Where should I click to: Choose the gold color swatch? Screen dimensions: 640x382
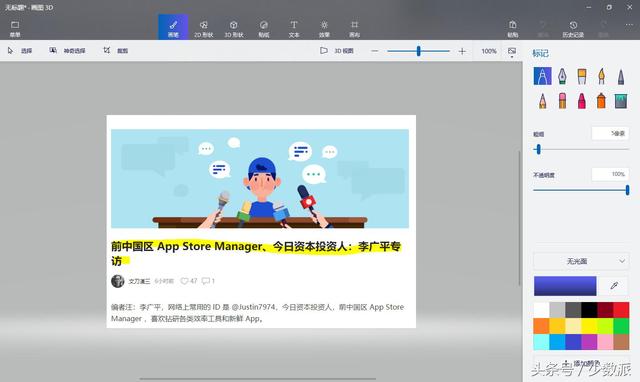pos(557,326)
